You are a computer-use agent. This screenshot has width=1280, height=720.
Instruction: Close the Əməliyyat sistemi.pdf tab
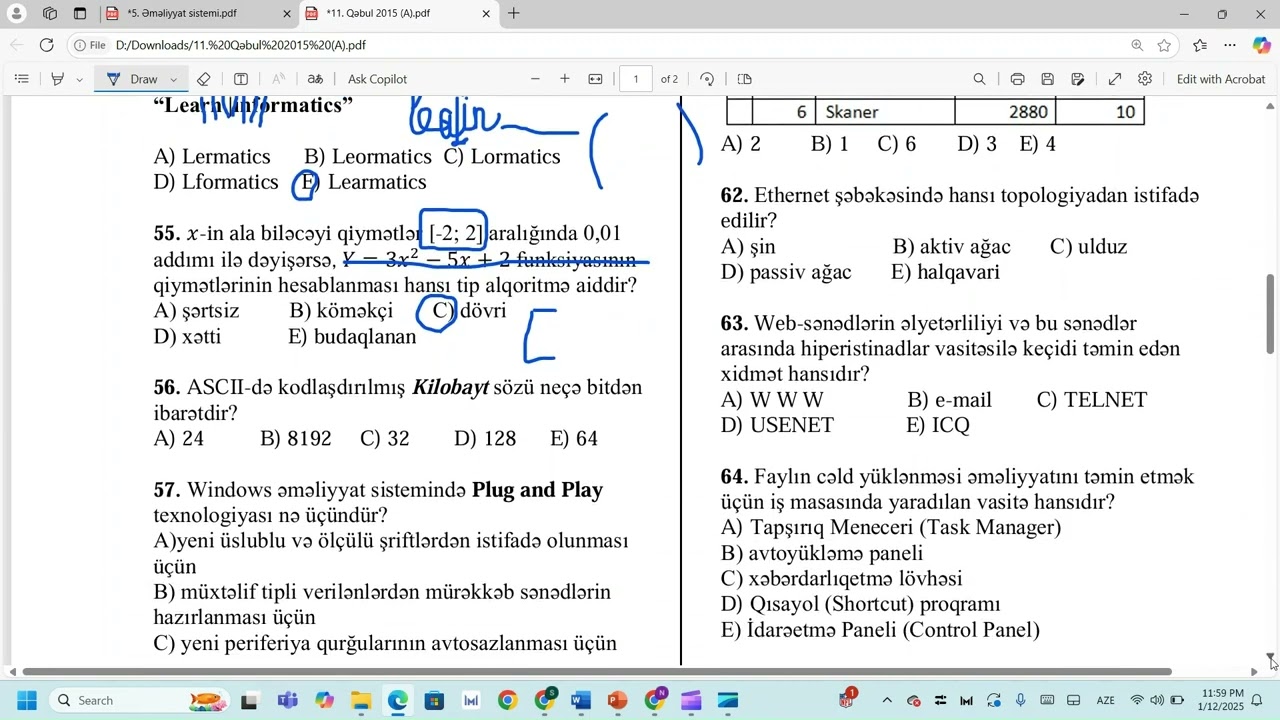pyautogui.click(x=287, y=14)
